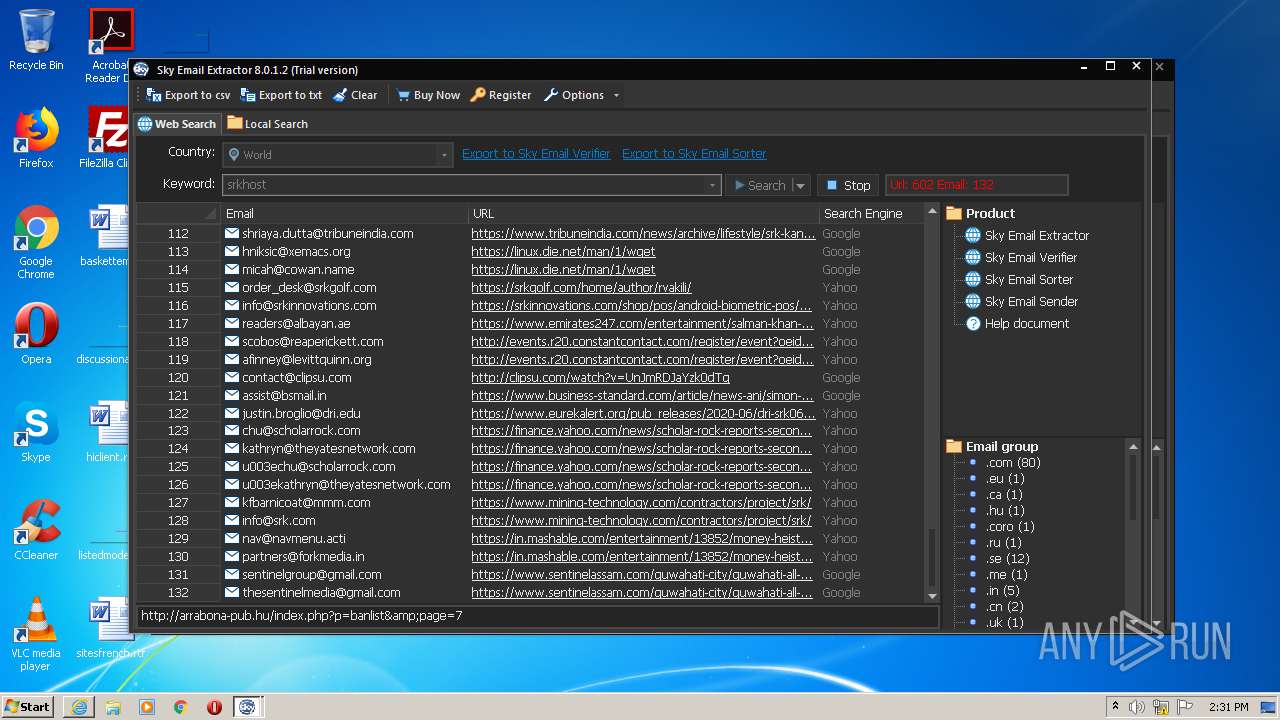Open srkinnovations.com shop URL link
The image size is (1280, 720).
641,305
